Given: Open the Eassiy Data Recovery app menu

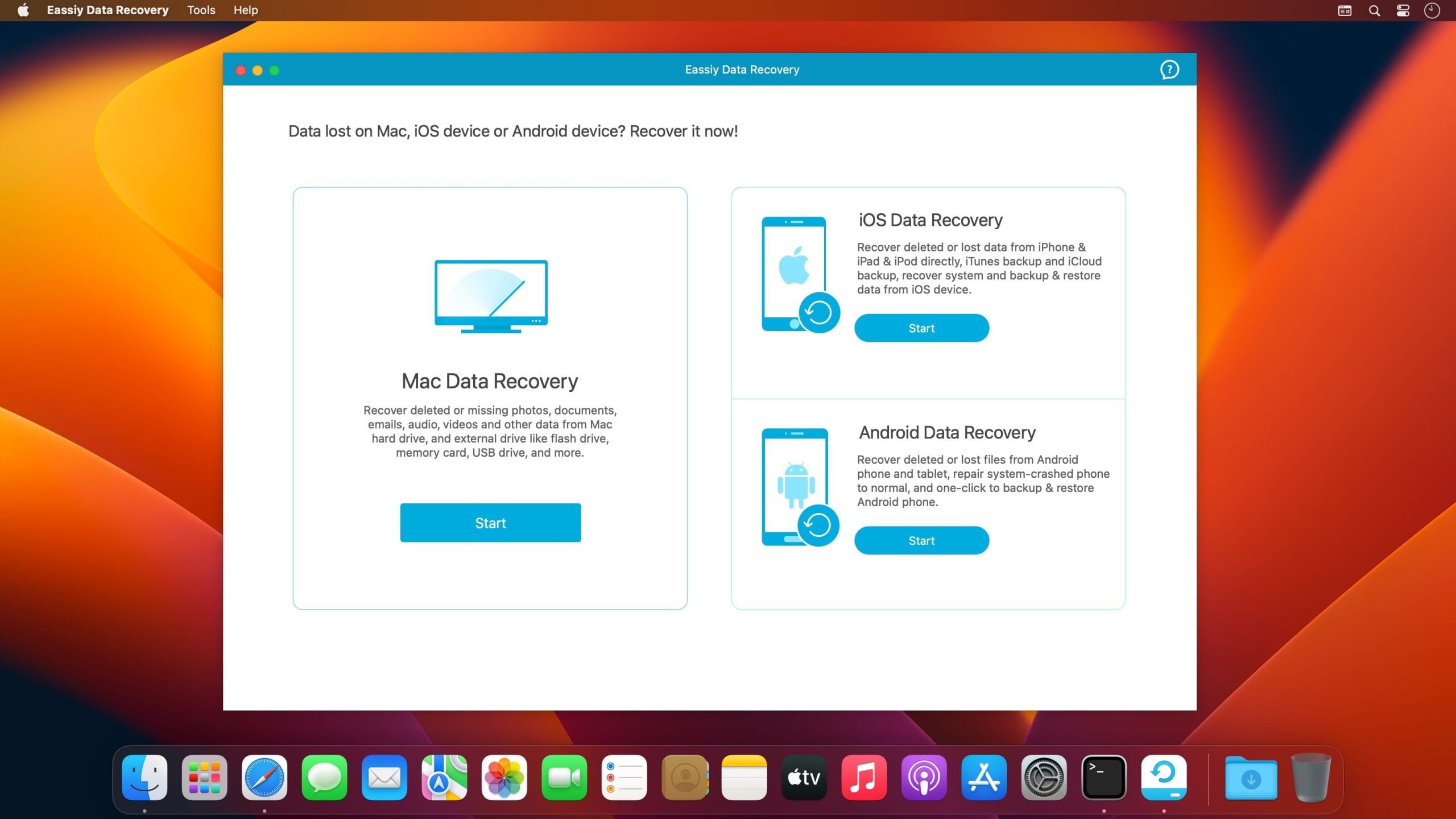Looking at the screenshot, I should click(107, 10).
